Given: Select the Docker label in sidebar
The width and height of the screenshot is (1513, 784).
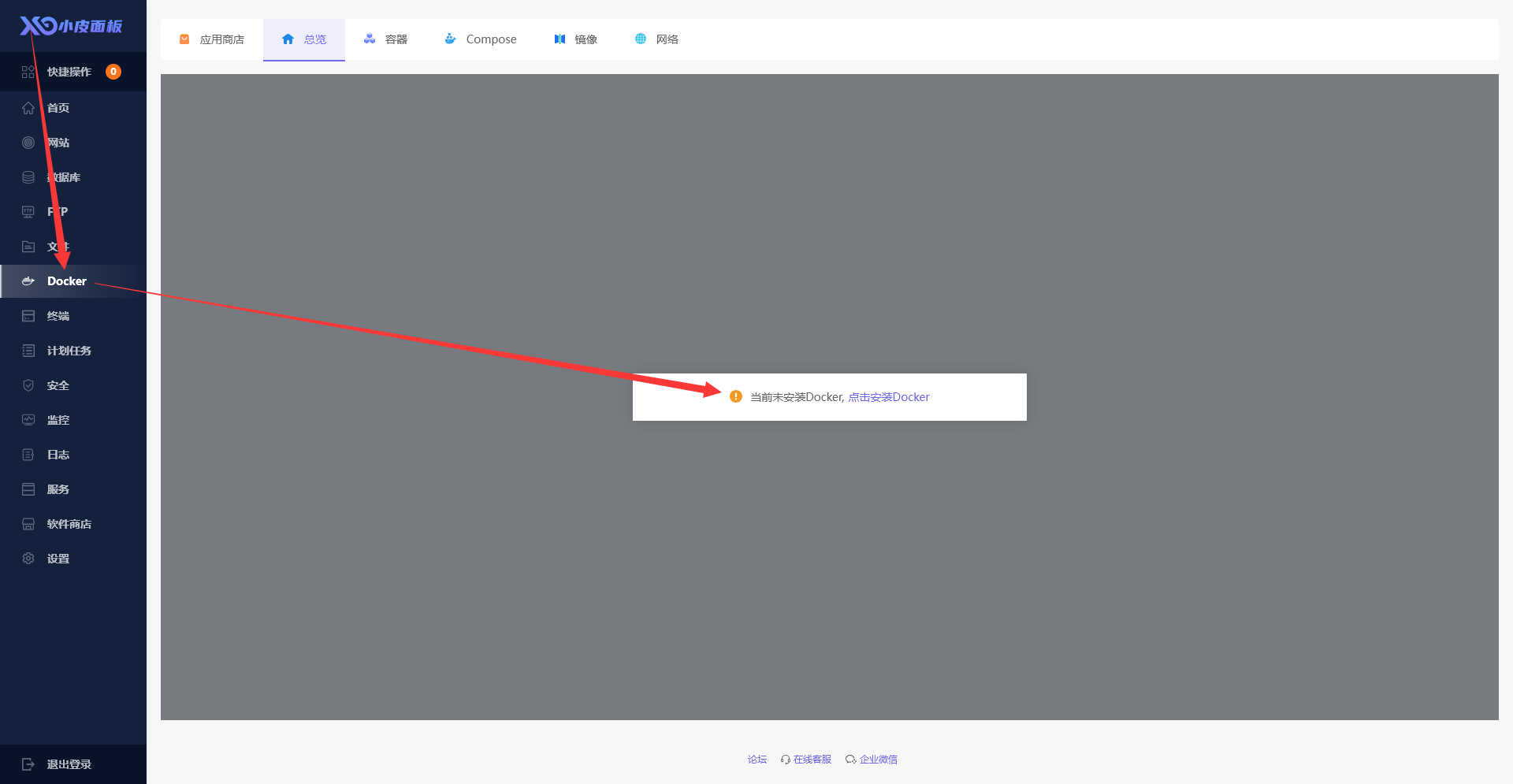Looking at the screenshot, I should point(67,281).
